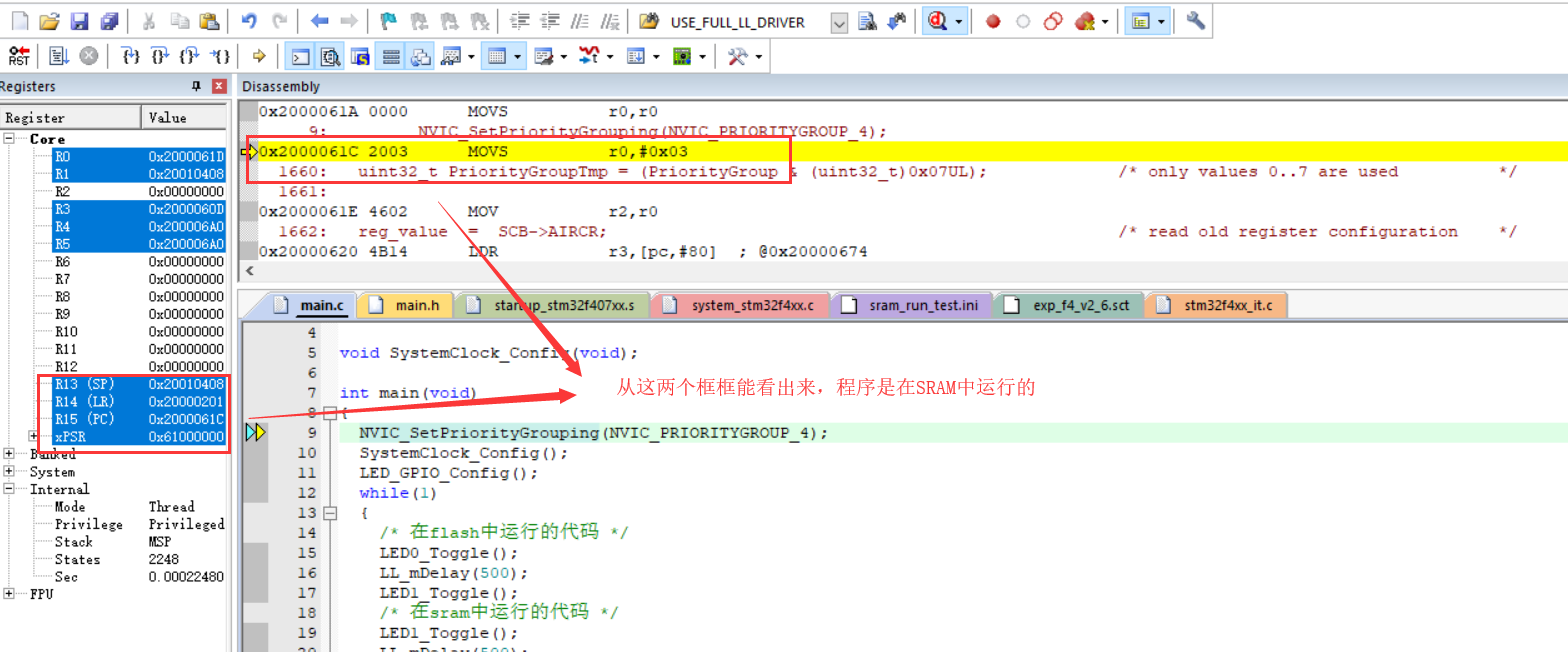The height and width of the screenshot is (652, 1568).
Task: Expand the System register group
Action: click(9, 472)
